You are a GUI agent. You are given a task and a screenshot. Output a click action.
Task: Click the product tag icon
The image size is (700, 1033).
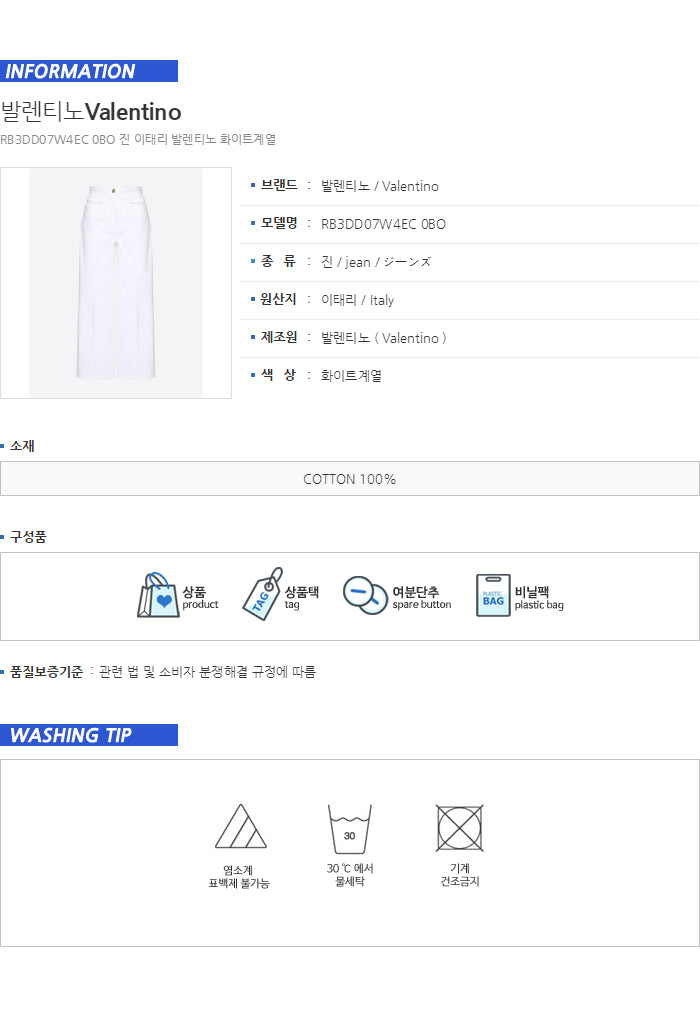pyautogui.click(x=262, y=595)
